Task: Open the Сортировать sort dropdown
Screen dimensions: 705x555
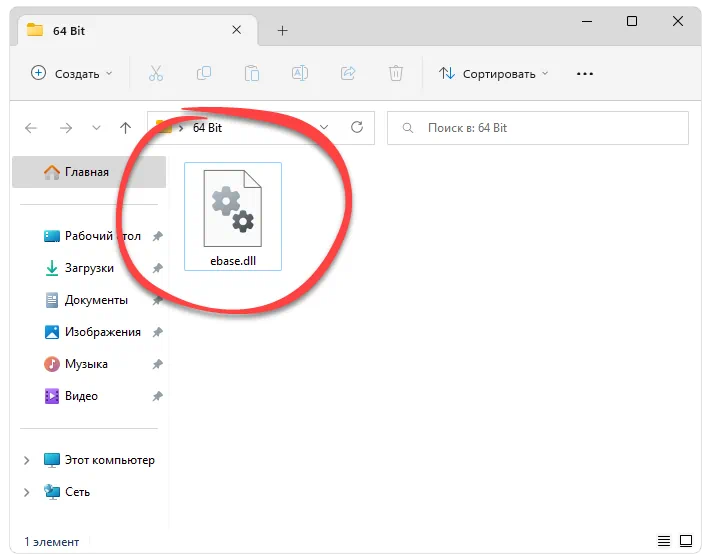Action: tap(494, 73)
